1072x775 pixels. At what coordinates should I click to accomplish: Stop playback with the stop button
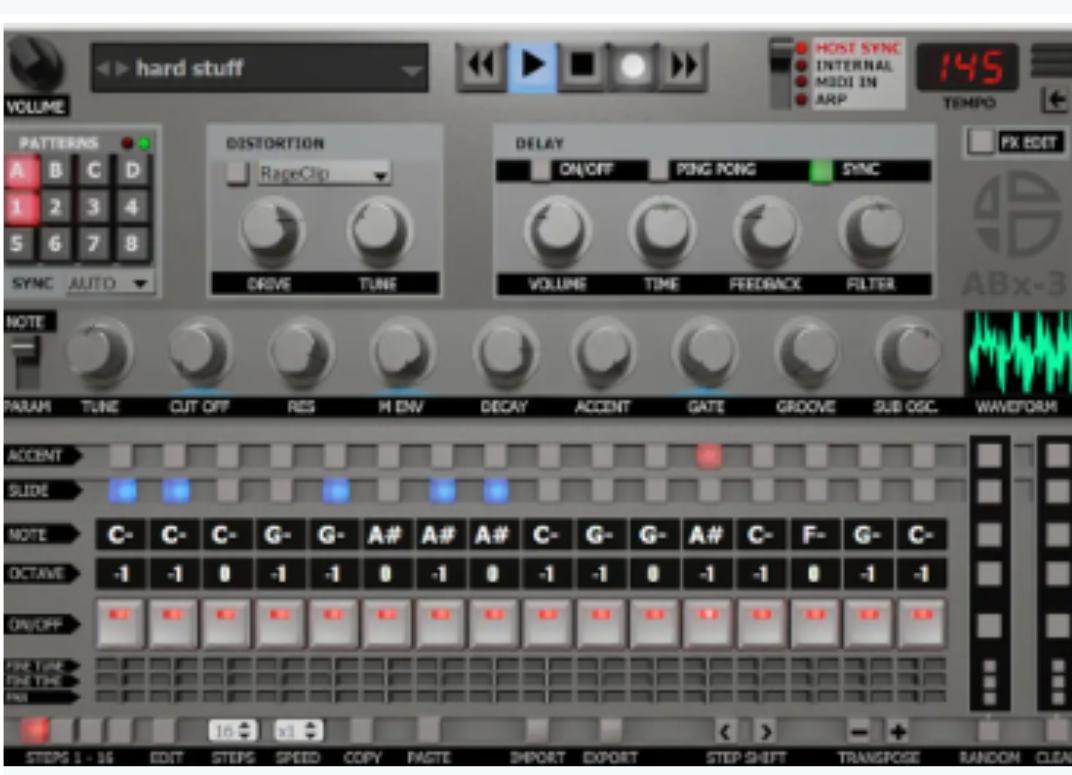pyautogui.click(x=582, y=66)
